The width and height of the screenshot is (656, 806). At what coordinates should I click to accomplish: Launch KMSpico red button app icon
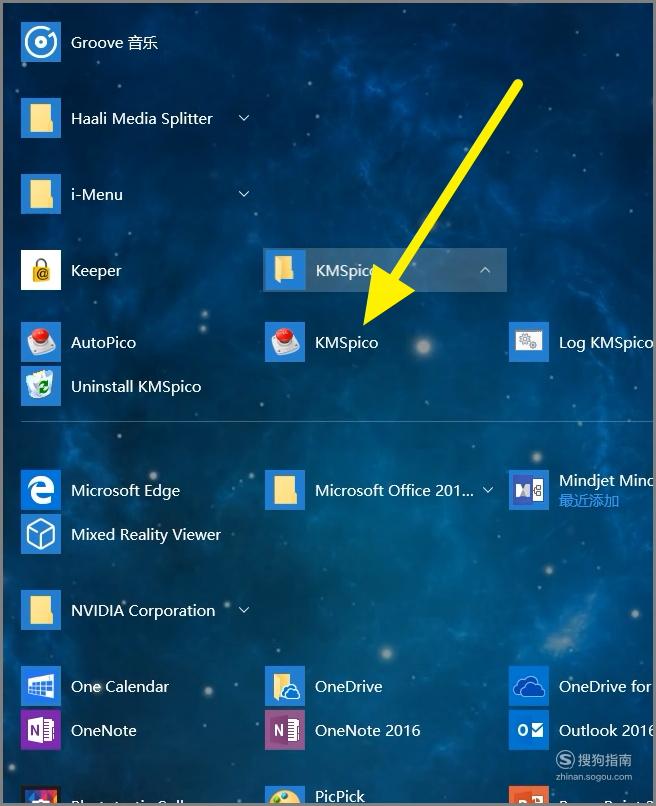[285, 342]
